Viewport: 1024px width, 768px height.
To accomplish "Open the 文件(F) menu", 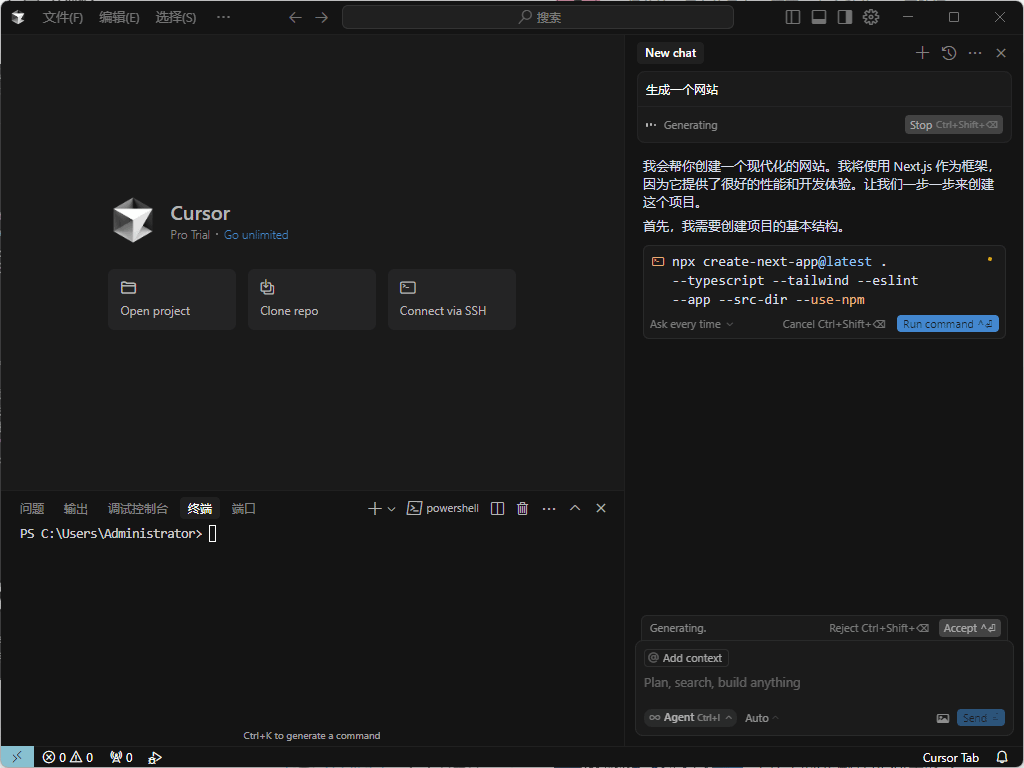I will (x=63, y=17).
